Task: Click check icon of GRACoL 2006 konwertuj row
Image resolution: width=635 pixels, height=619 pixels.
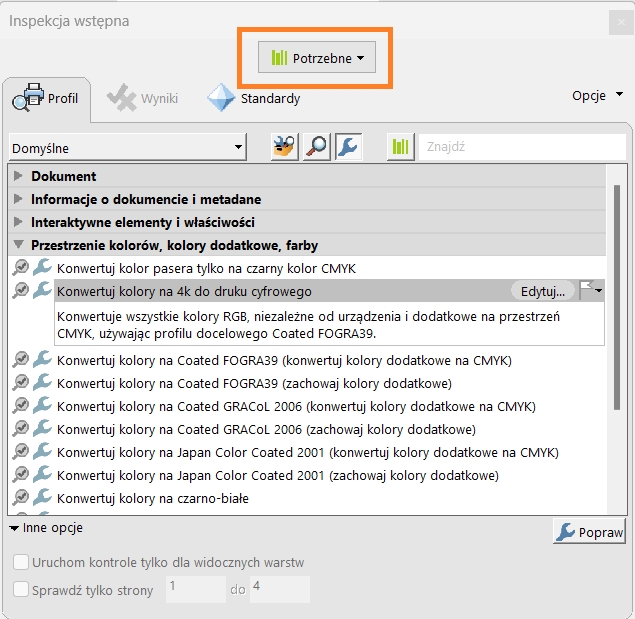Action: coord(21,406)
